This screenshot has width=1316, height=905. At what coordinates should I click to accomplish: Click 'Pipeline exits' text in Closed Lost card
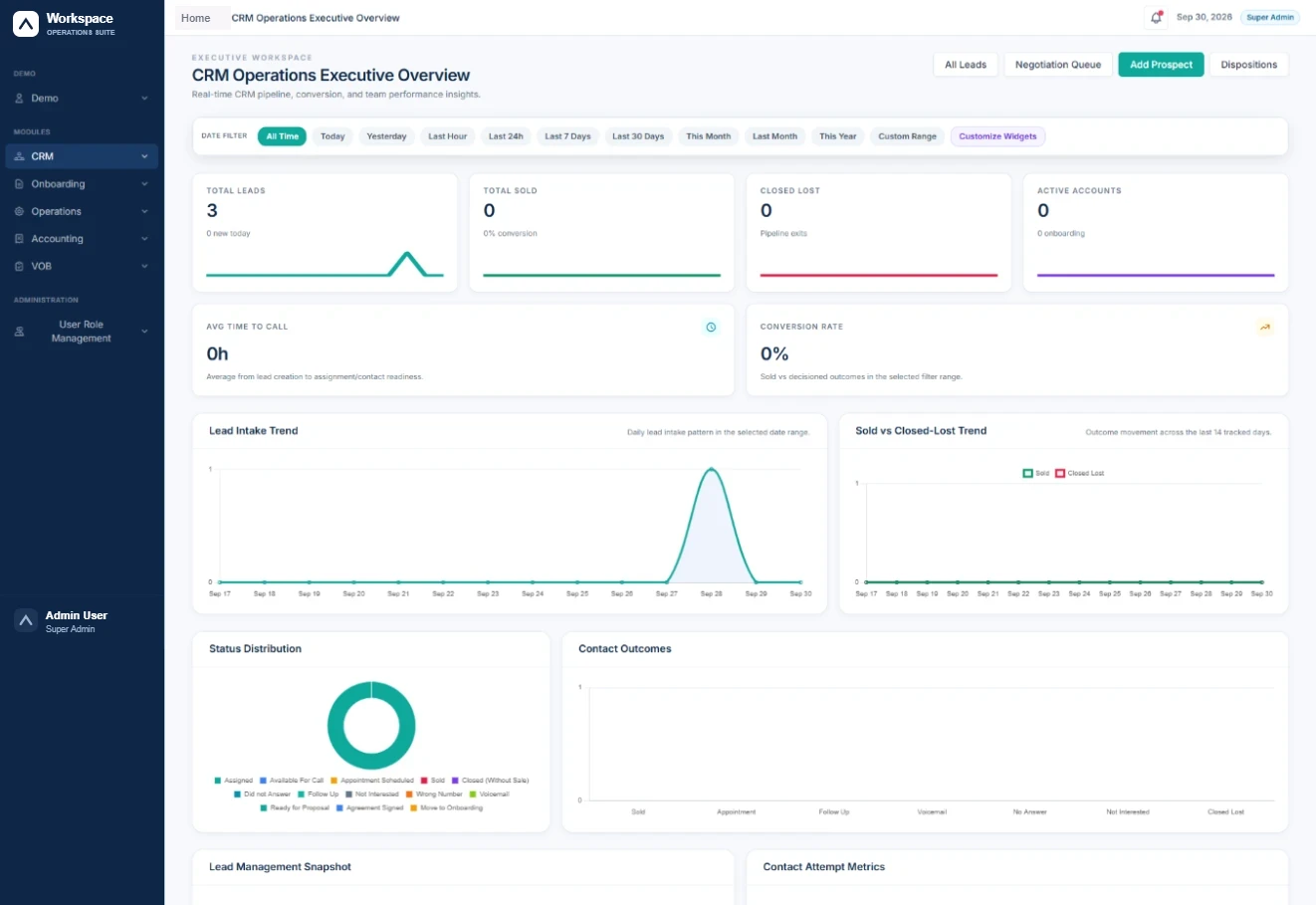[783, 234]
